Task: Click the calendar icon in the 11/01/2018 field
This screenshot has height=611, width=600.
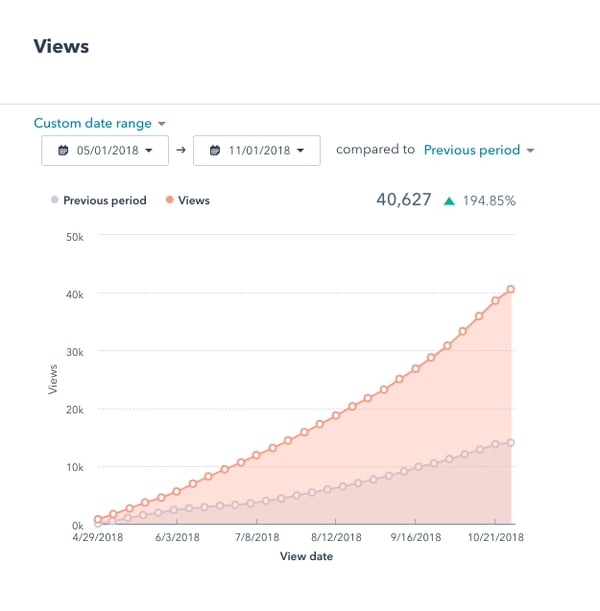Action: 214,151
